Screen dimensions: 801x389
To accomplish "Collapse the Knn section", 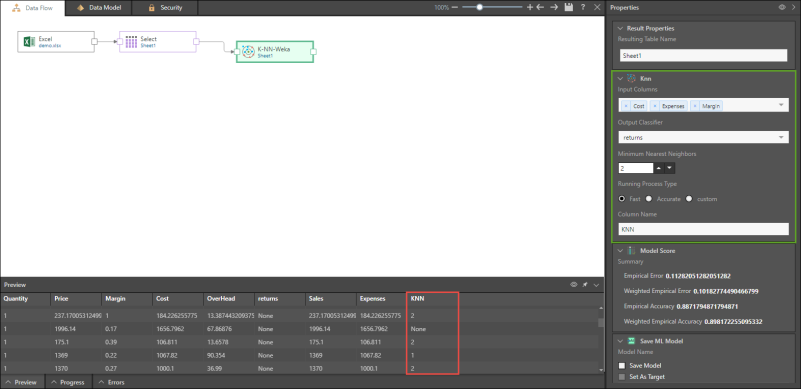I will [621, 79].
